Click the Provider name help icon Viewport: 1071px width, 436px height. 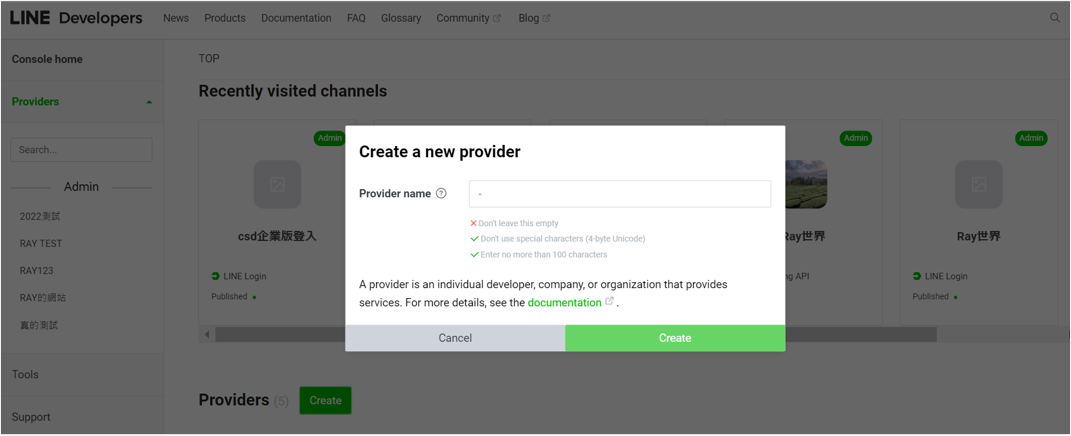coord(441,194)
